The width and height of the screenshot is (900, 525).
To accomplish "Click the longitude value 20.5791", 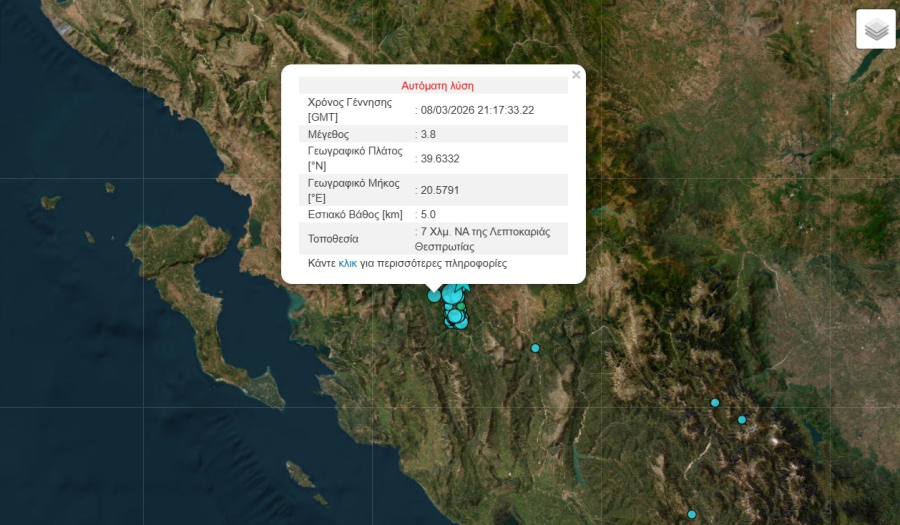I will (x=440, y=190).
